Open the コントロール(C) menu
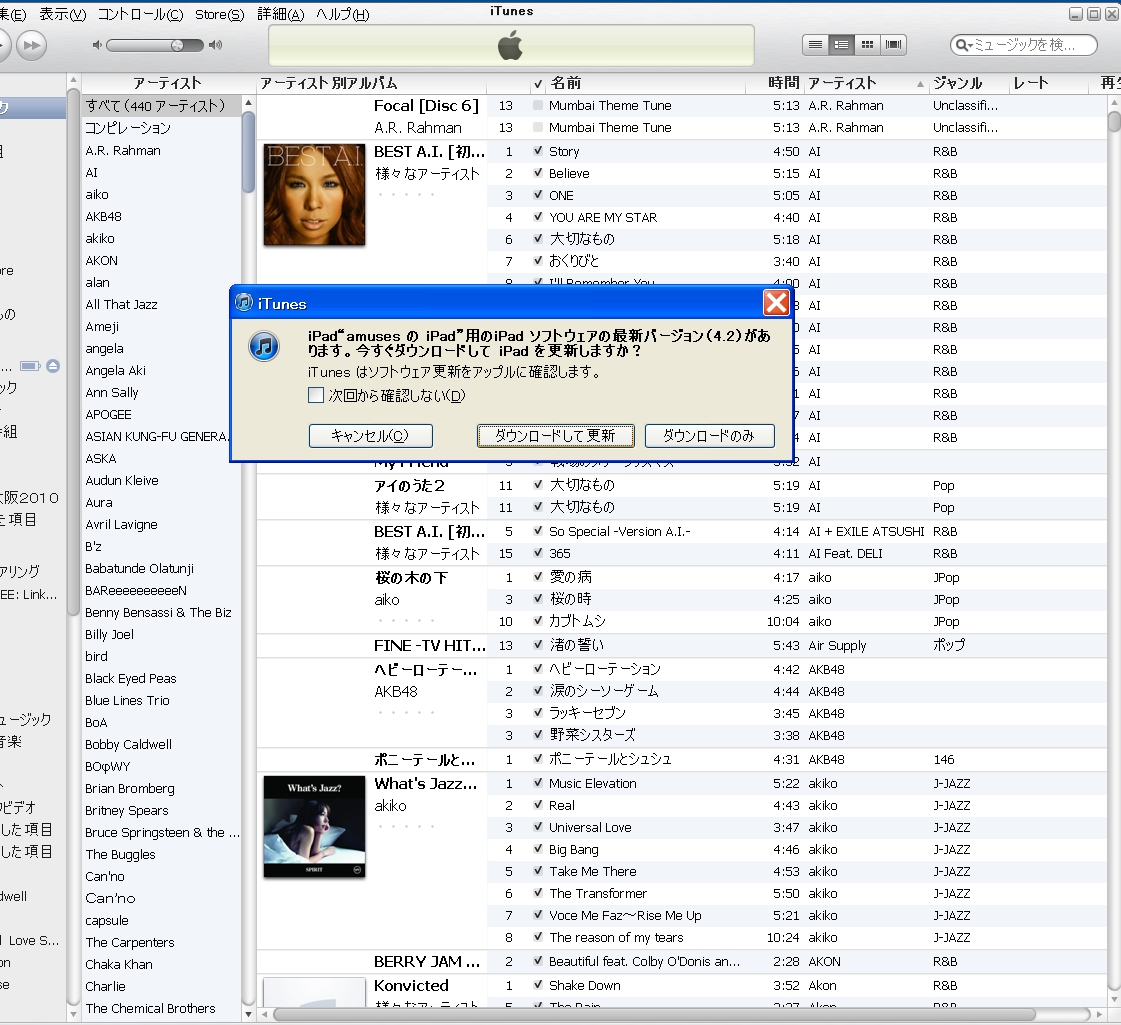This screenshot has width=1121, height=1025. click(x=140, y=14)
